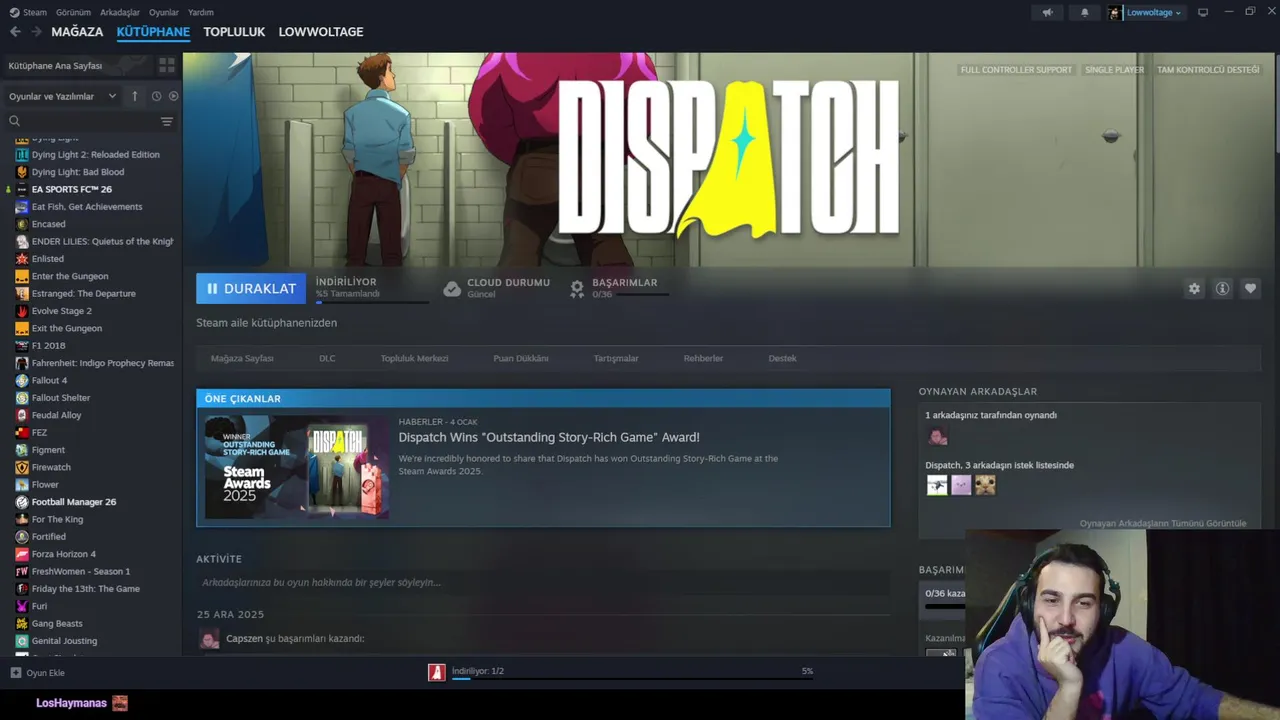Viewport: 1280px width, 720px height.
Task: Select Football Manager 26 entry
Action: tap(74, 502)
